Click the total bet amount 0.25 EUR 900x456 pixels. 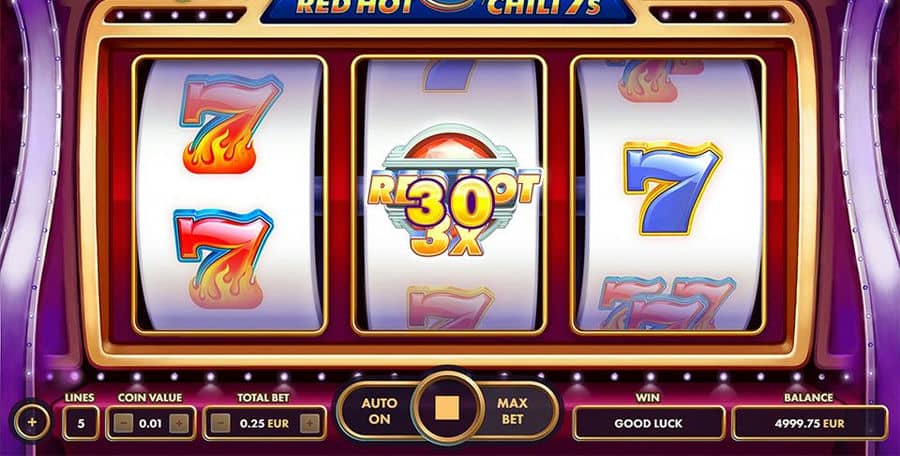click(265, 424)
